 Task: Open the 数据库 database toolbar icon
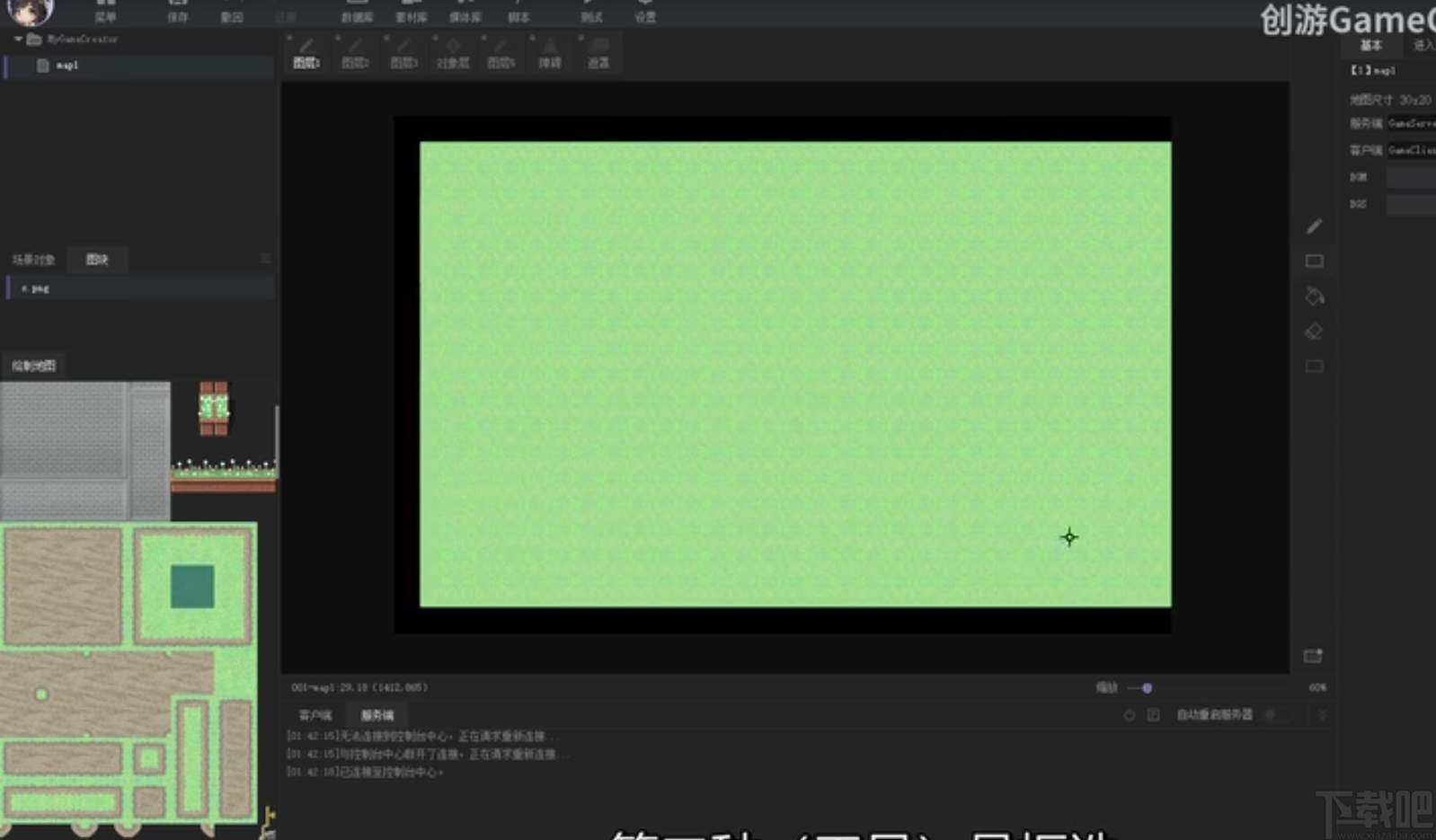357,11
